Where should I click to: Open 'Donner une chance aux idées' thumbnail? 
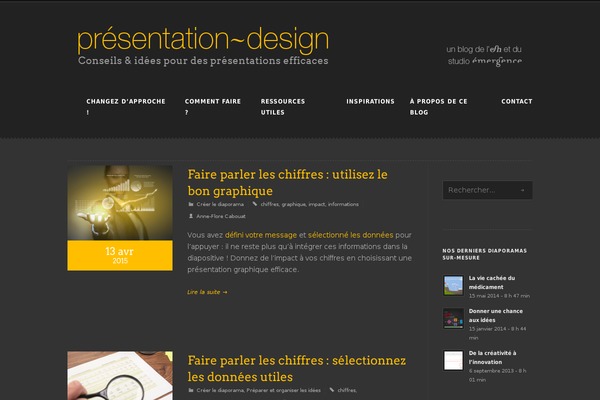[x=452, y=319]
